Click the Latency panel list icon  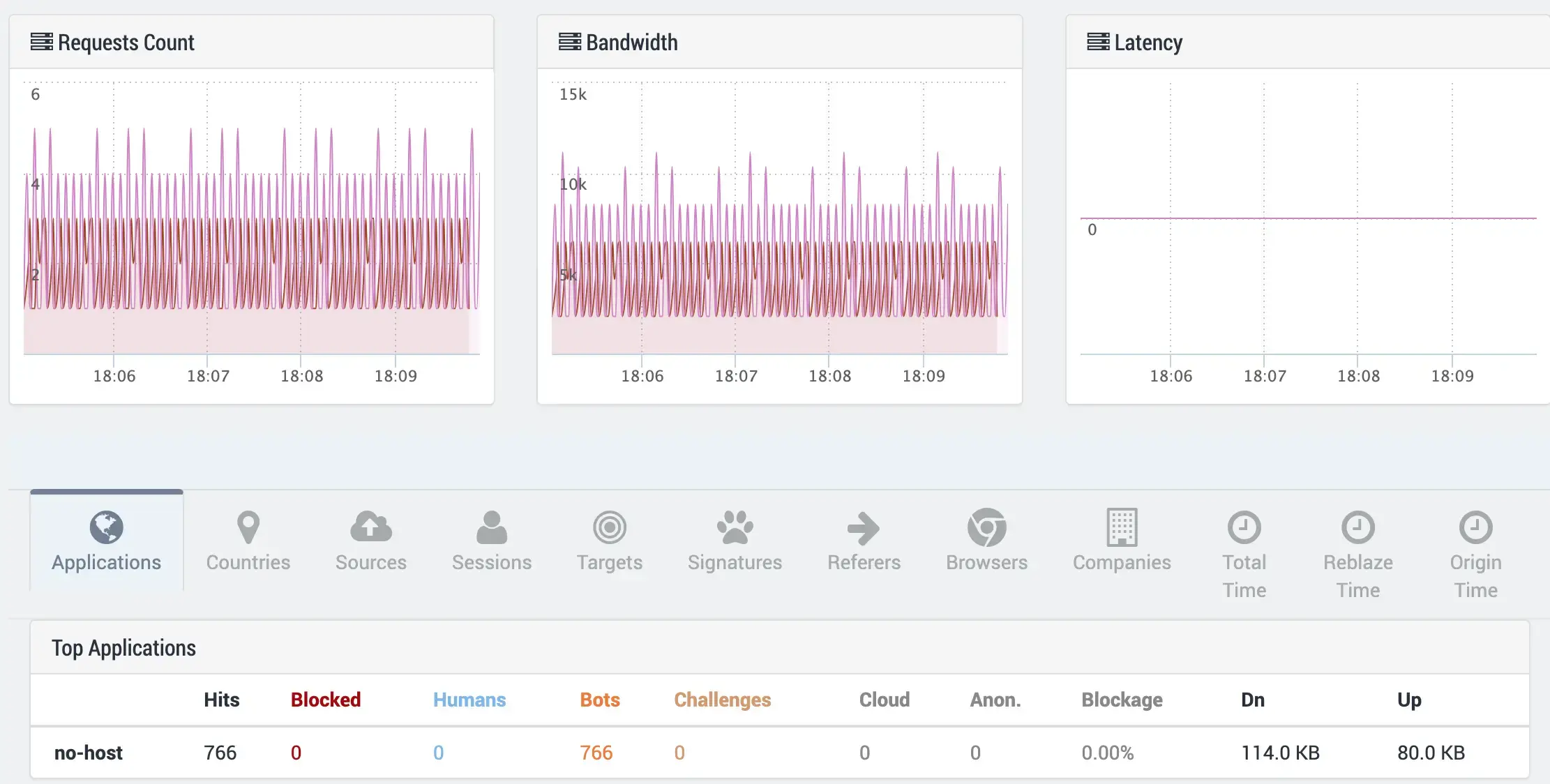[1098, 42]
